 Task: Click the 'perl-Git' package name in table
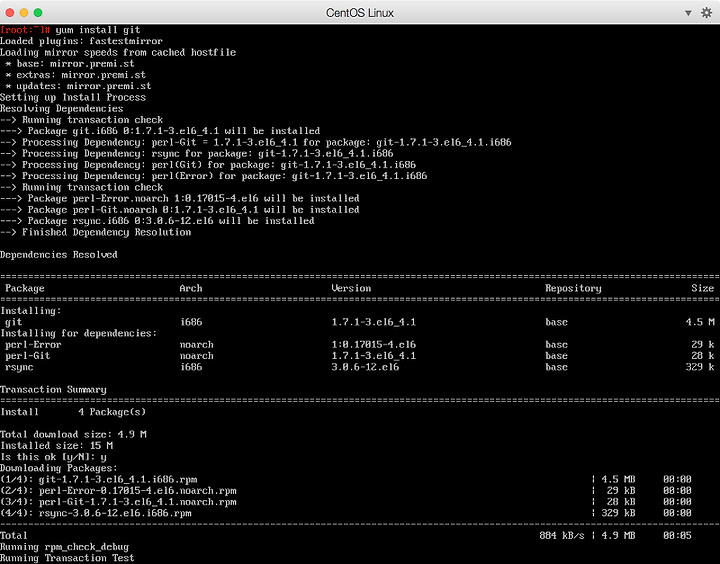point(28,356)
